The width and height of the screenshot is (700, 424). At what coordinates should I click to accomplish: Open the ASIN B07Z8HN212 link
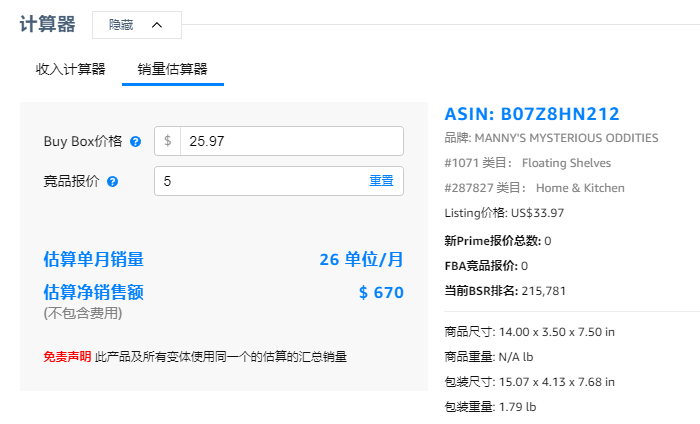pyautogui.click(x=532, y=114)
